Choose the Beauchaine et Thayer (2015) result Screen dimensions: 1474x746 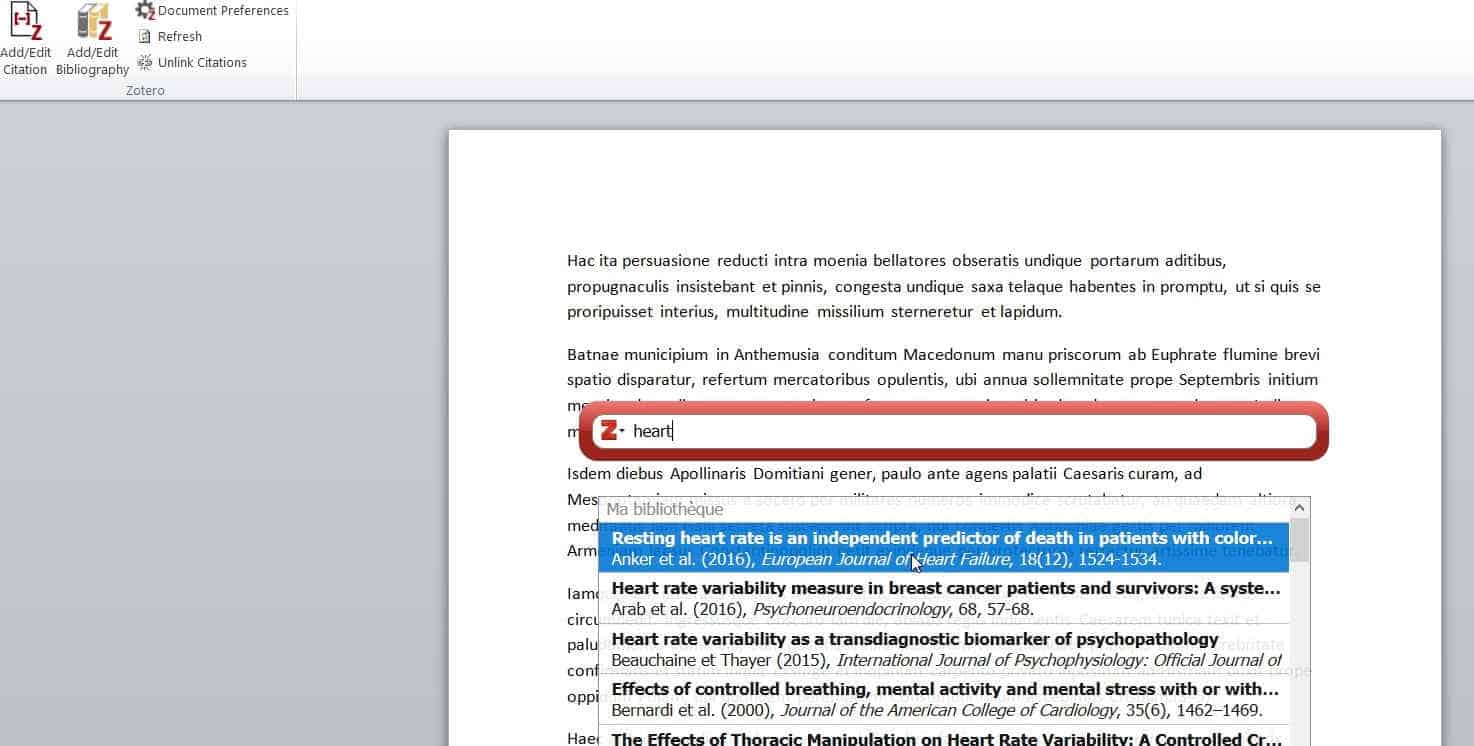click(944, 649)
